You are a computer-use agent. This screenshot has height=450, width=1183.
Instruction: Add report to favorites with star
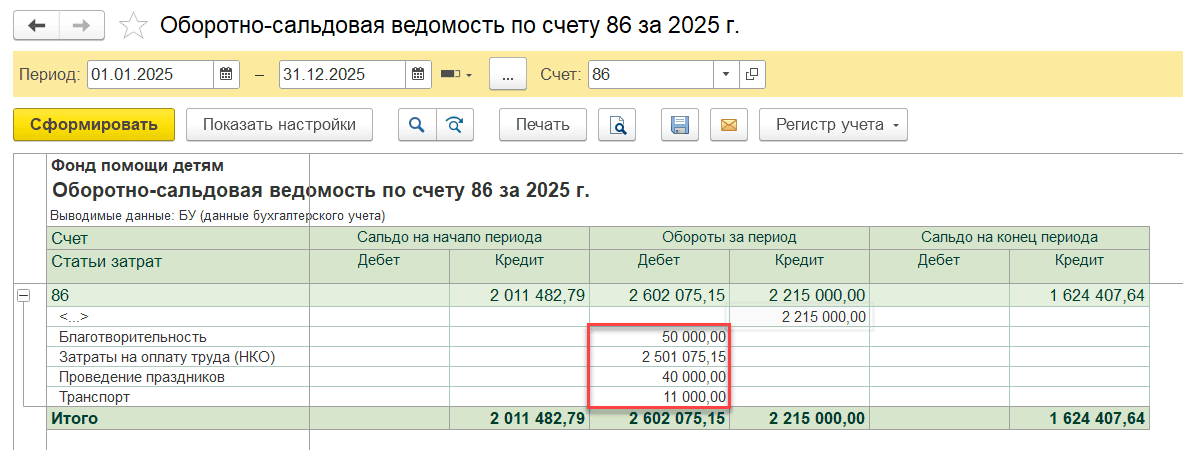click(x=133, y=26)
